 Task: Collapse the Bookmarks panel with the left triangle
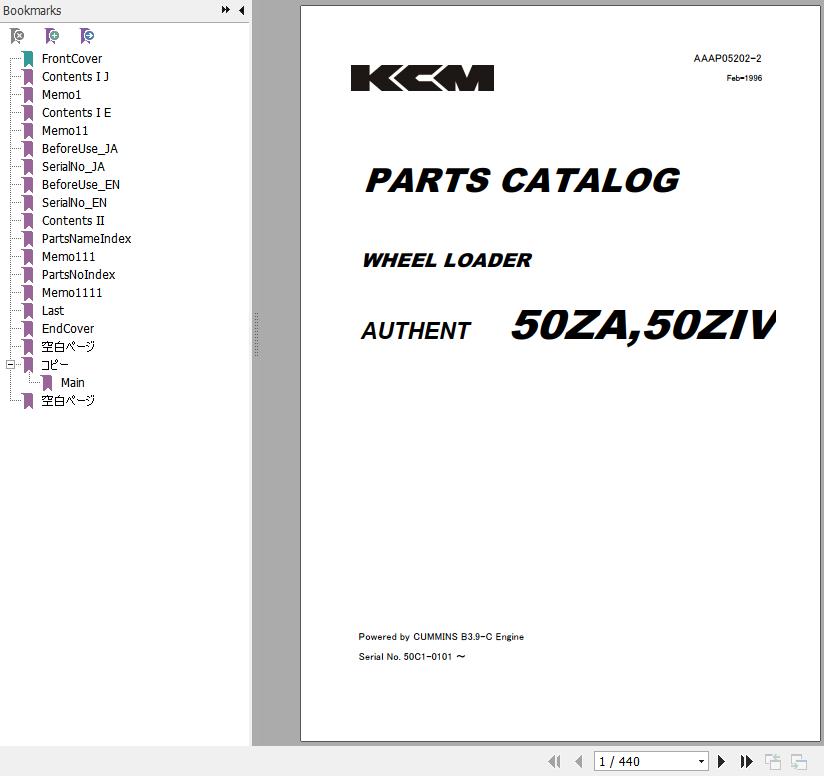coord(242,10)
